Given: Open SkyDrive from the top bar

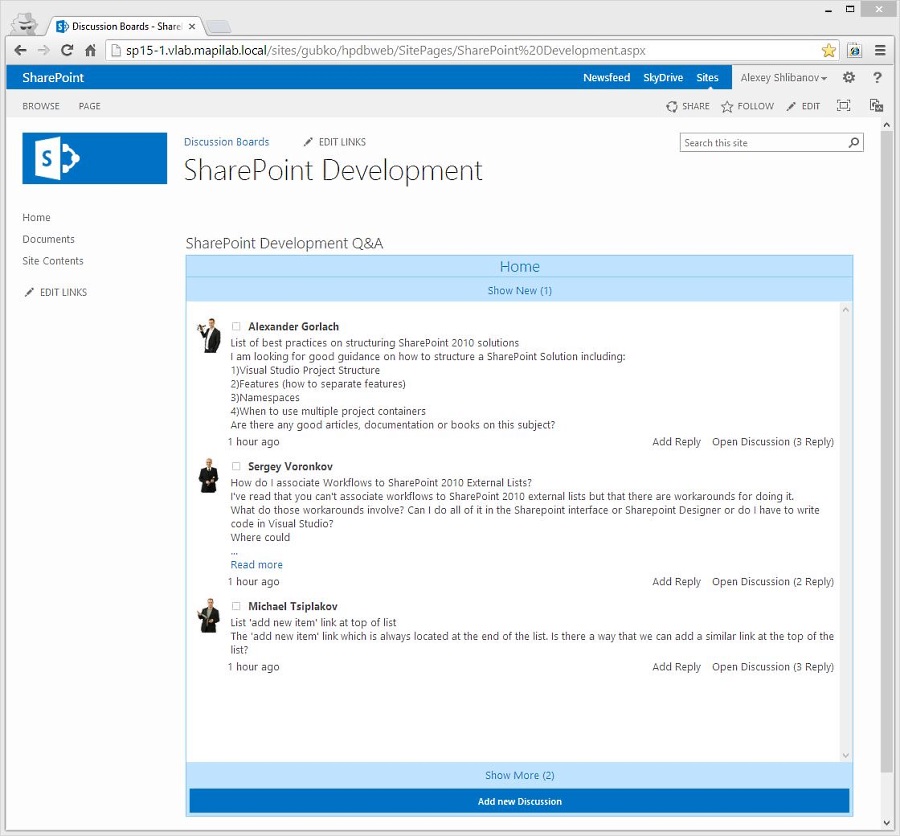Looking at the screenshot, I should (x=663, y=78).
